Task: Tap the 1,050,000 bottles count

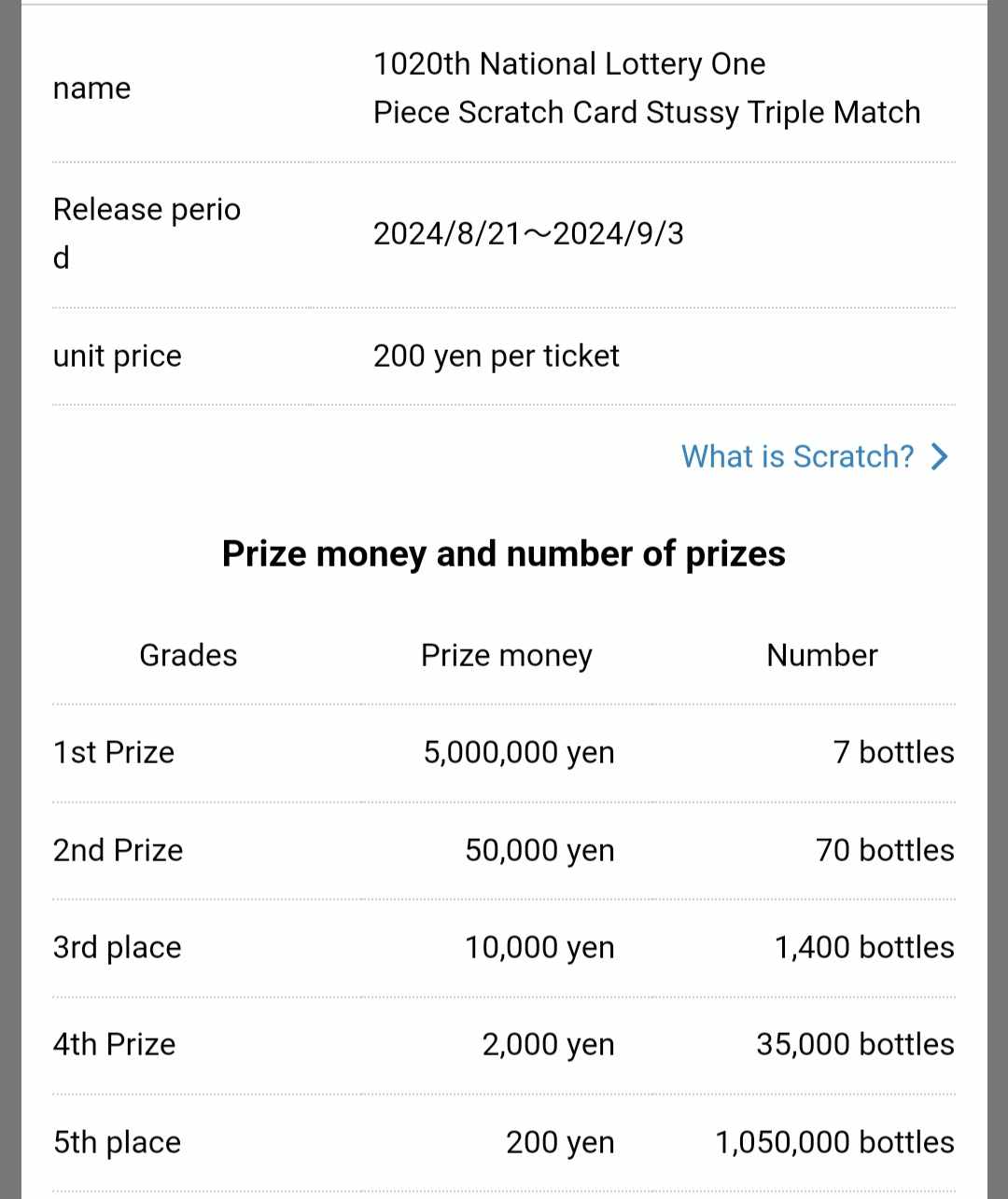Action: click(834, 1142)
